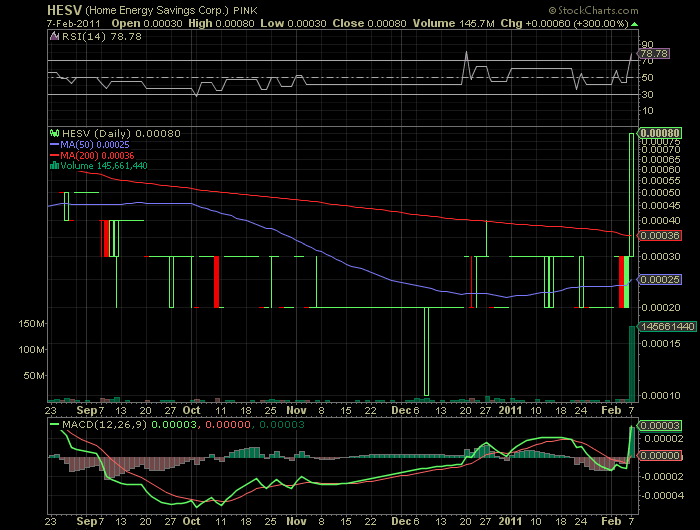Click the RSI axis label 30
The height and width of the screenshot is (530, 700).
[x=647, y=94]
